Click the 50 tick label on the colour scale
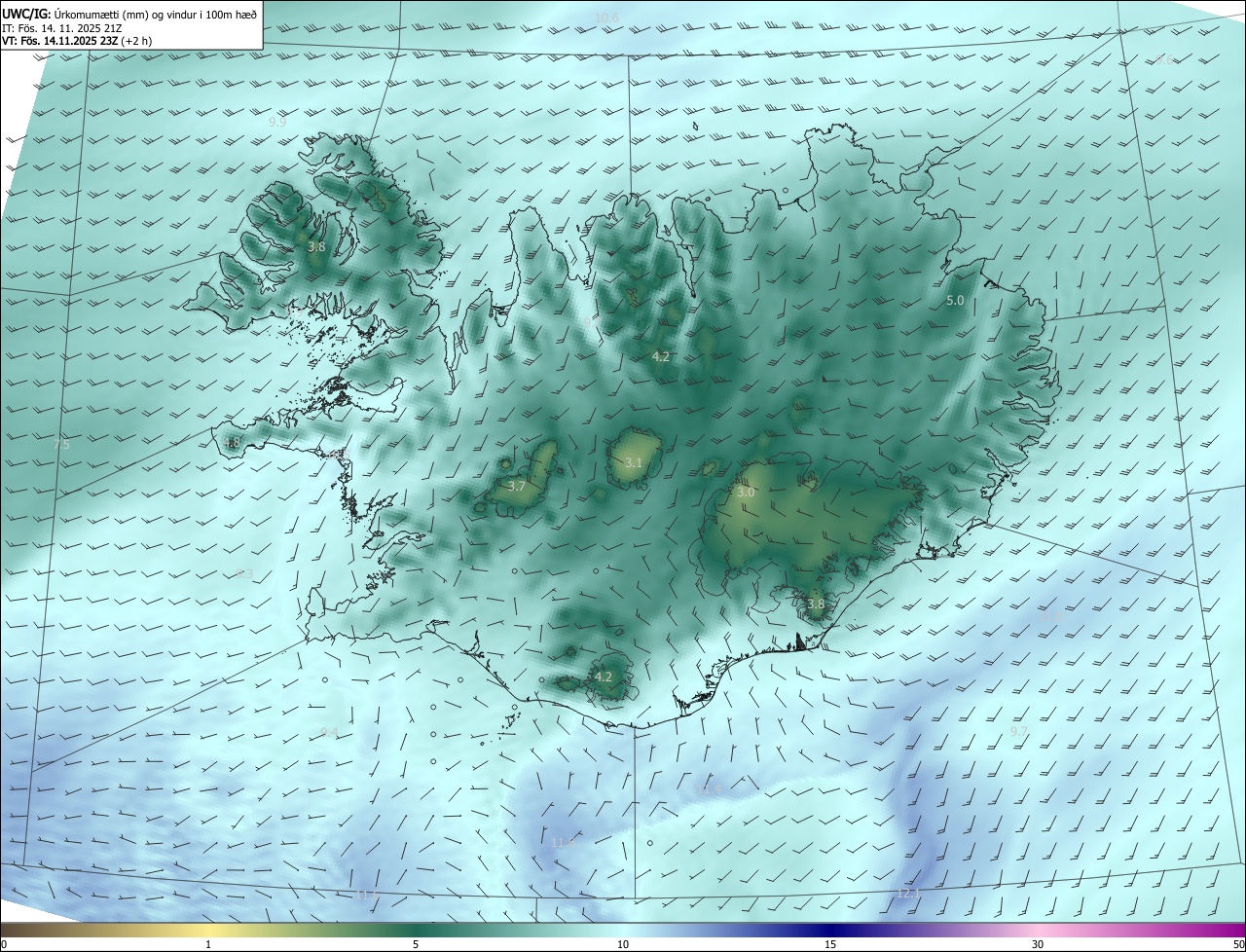 coord(1238,944)
